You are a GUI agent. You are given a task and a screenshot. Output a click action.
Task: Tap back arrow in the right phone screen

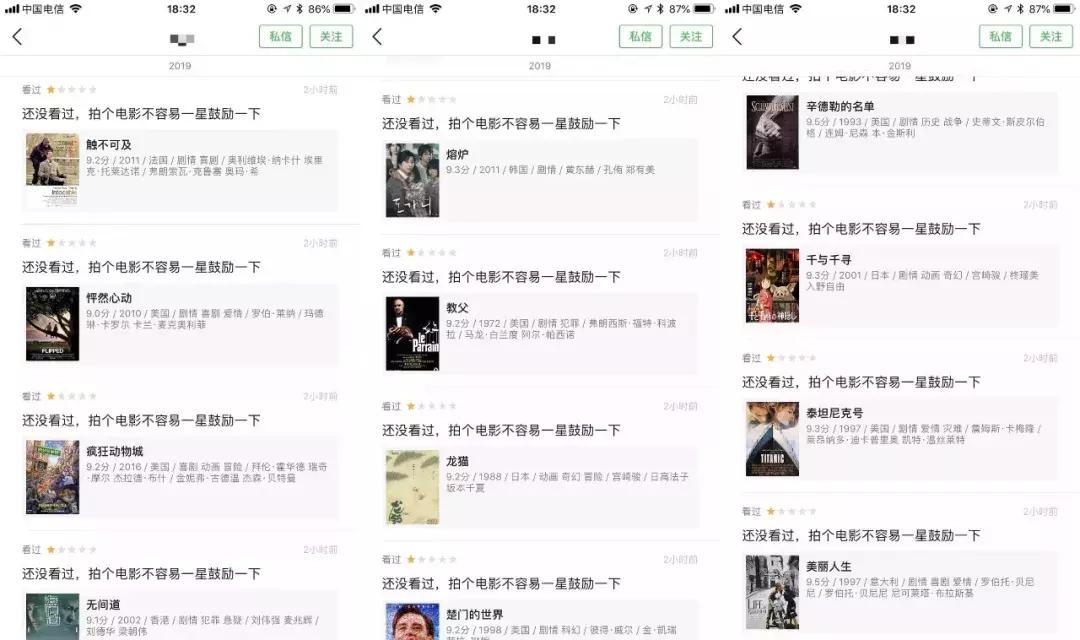(x=737, y=37)
